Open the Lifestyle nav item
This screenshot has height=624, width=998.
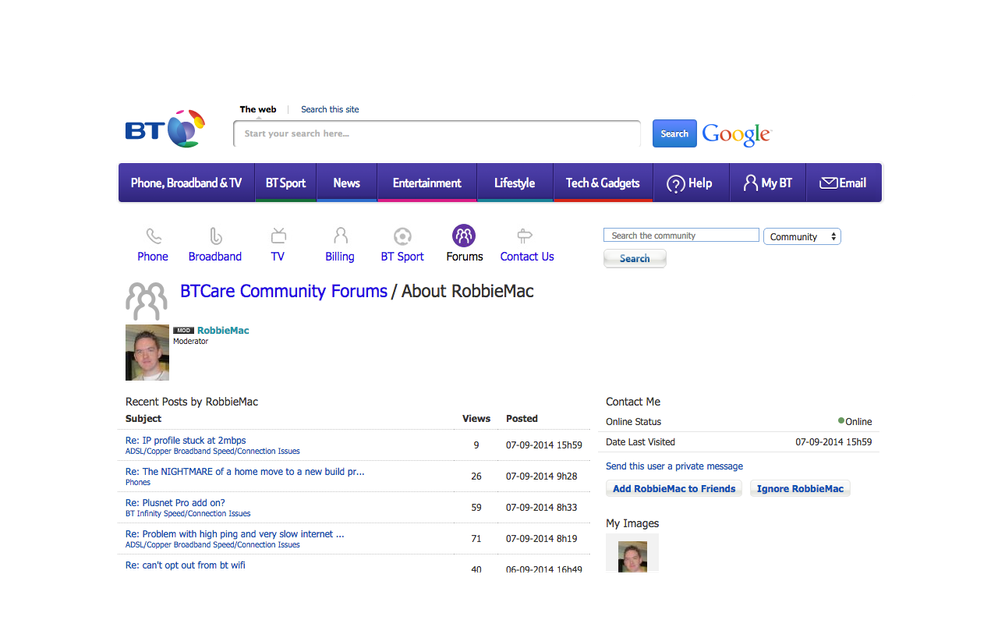(x=515, y=183)
